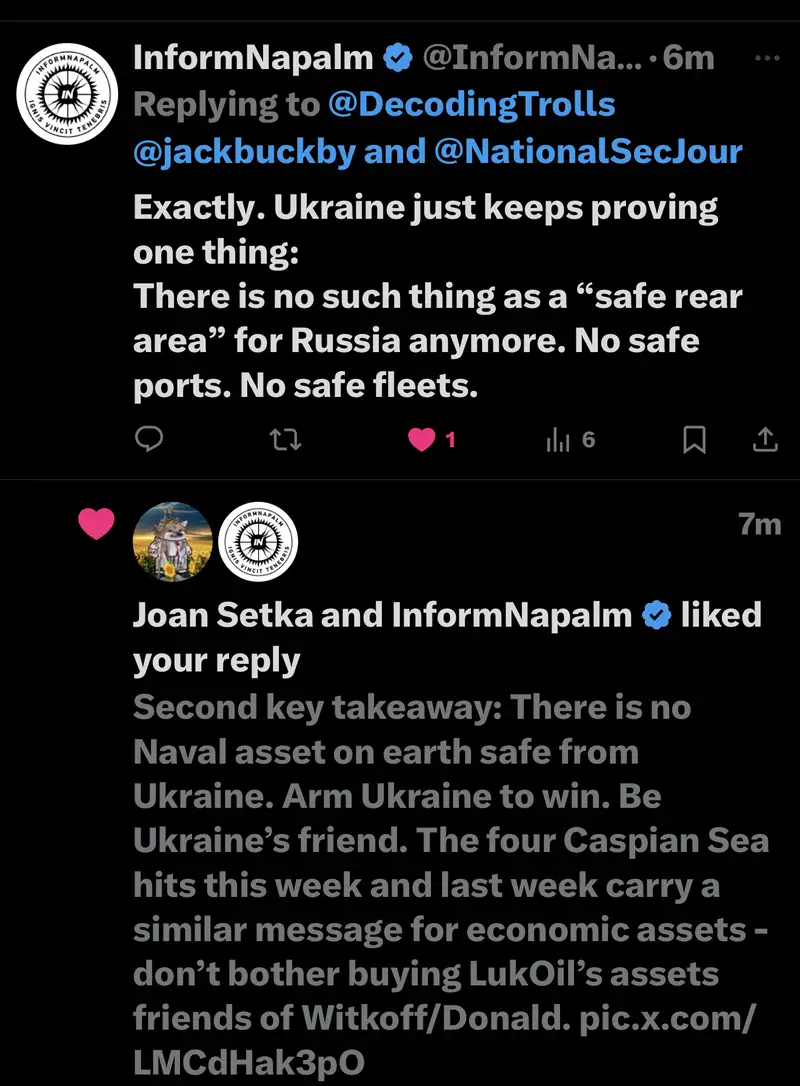The image size is (800, 1086).
Task: Tap the blue verified badge beside InformNapalm
Action: click(x=398, y=58)
